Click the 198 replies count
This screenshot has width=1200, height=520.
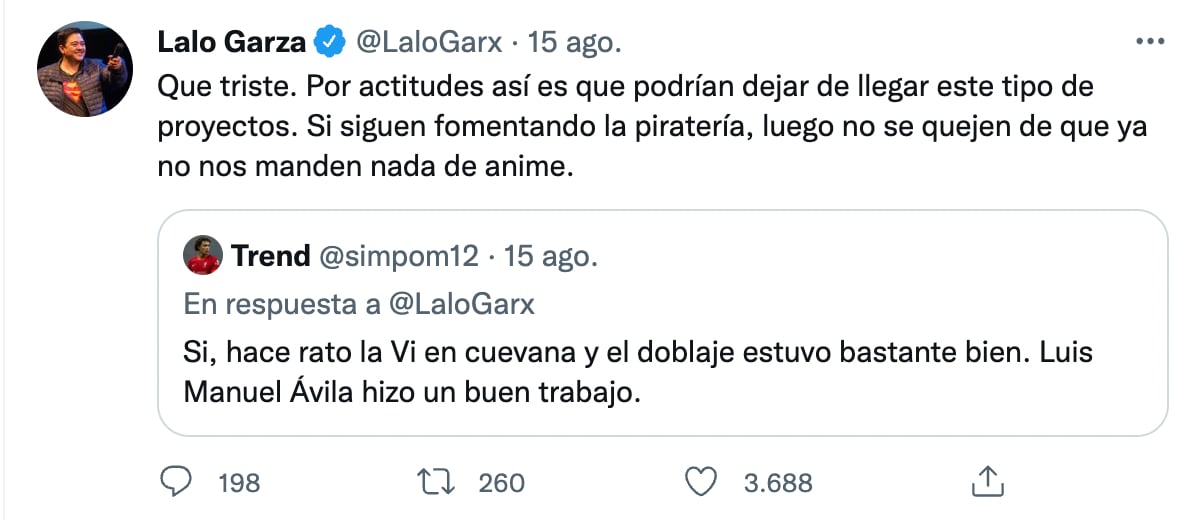coord(238,483)
